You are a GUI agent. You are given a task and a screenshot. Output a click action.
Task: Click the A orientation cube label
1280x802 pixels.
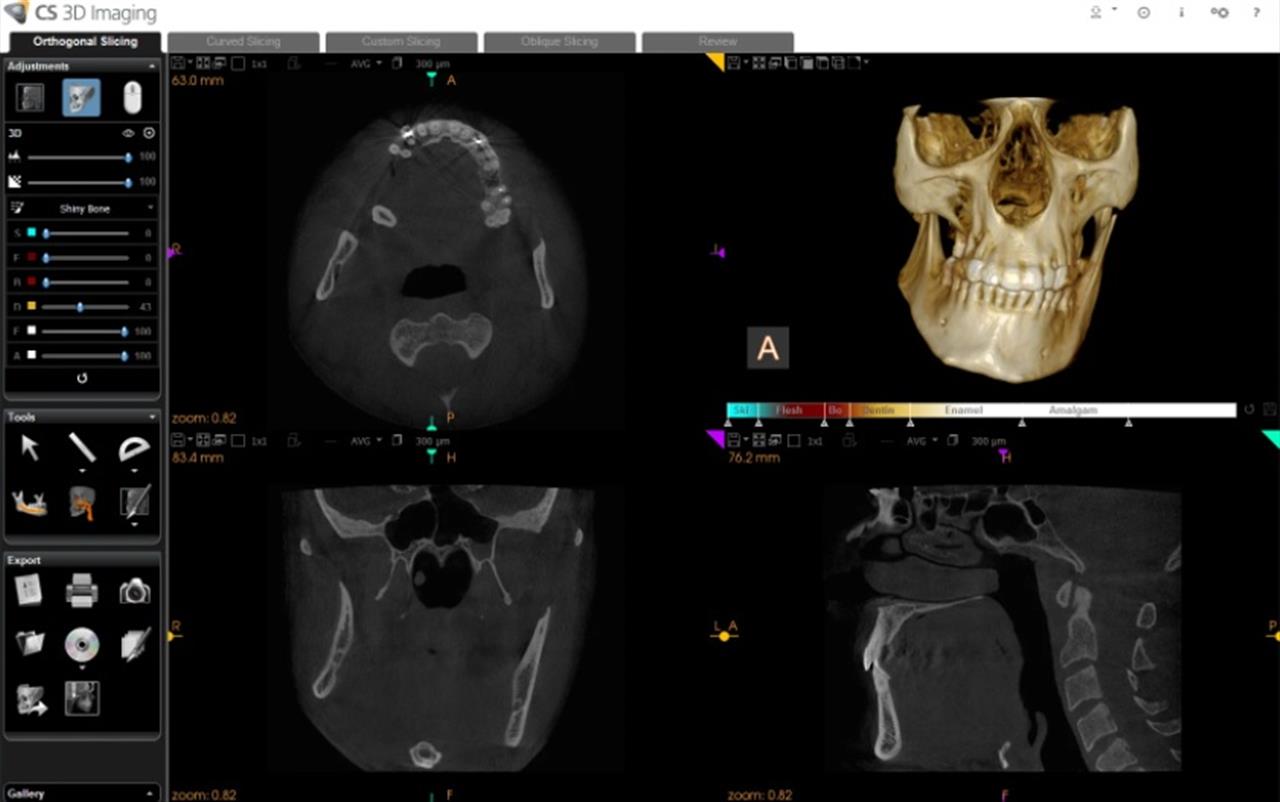767,347
